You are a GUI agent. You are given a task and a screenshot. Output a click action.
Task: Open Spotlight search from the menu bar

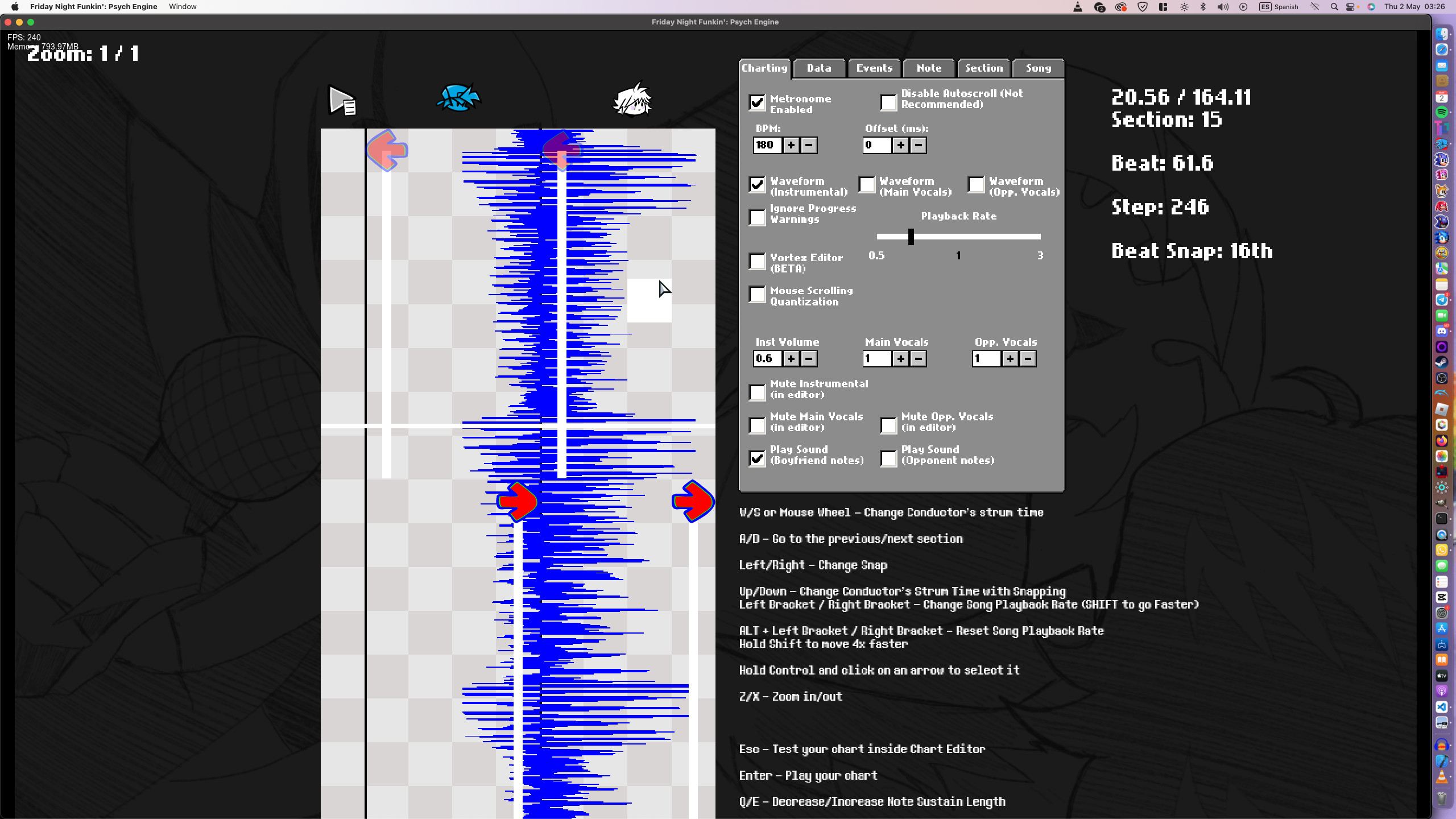click(x=1334, y=7)
